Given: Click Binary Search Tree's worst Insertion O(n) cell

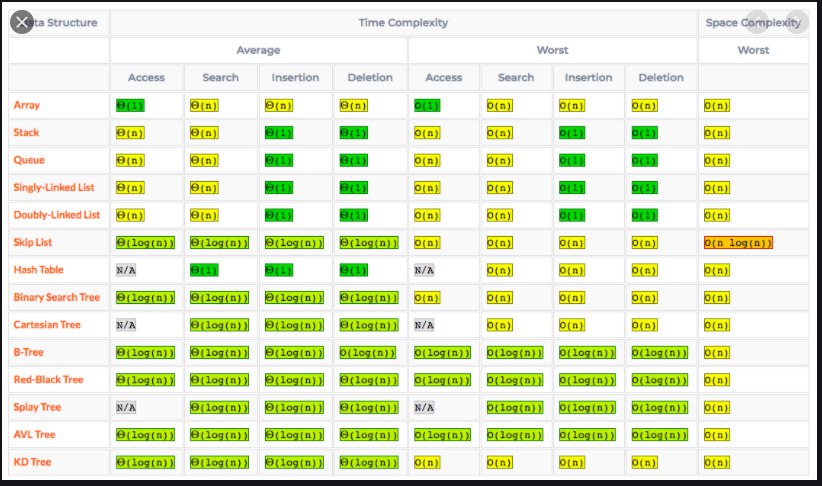Looking at the screenshot, I should click(572, 298).
